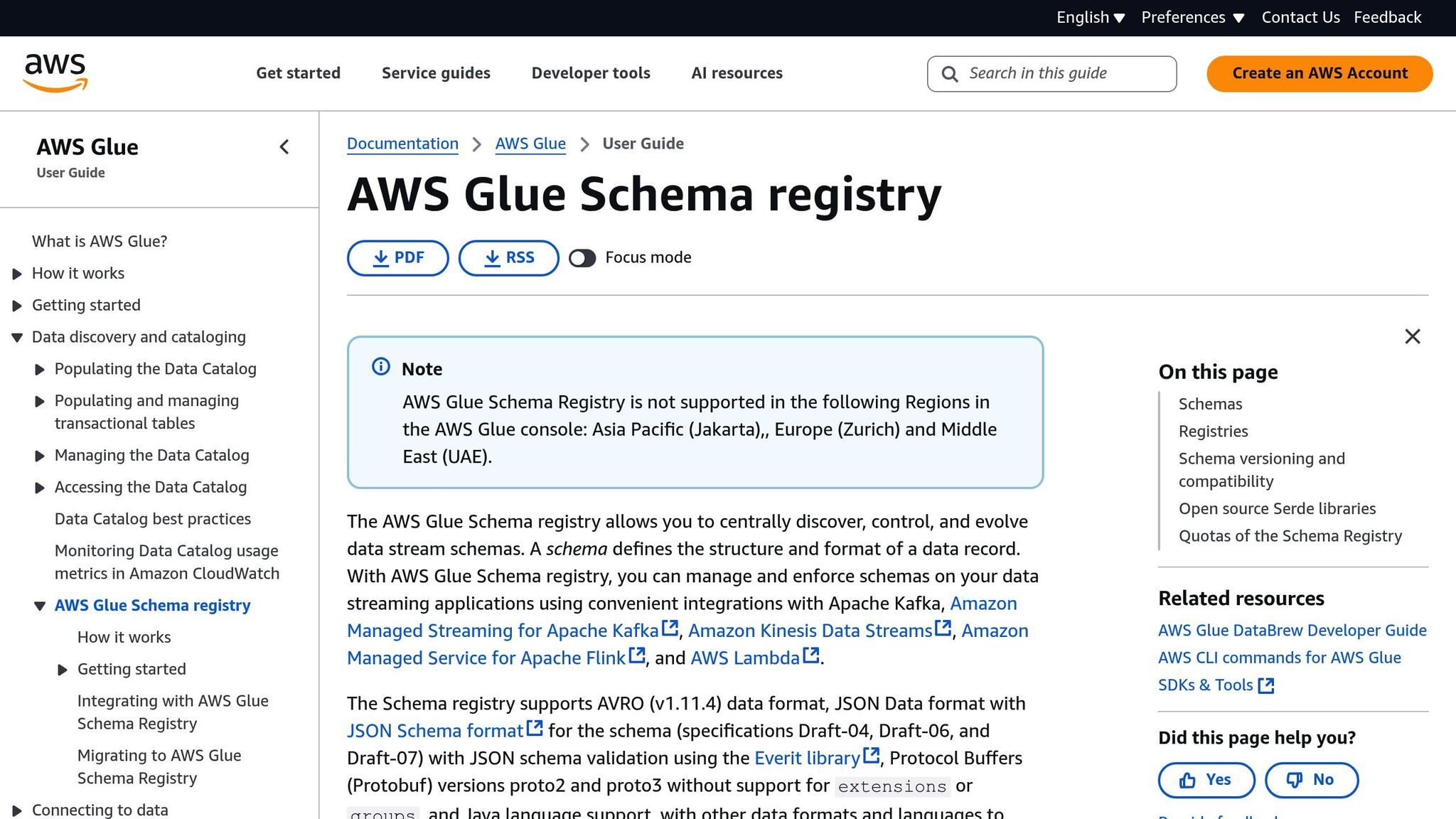
Task: Expand the How it works section
Action: click(17, 274)
